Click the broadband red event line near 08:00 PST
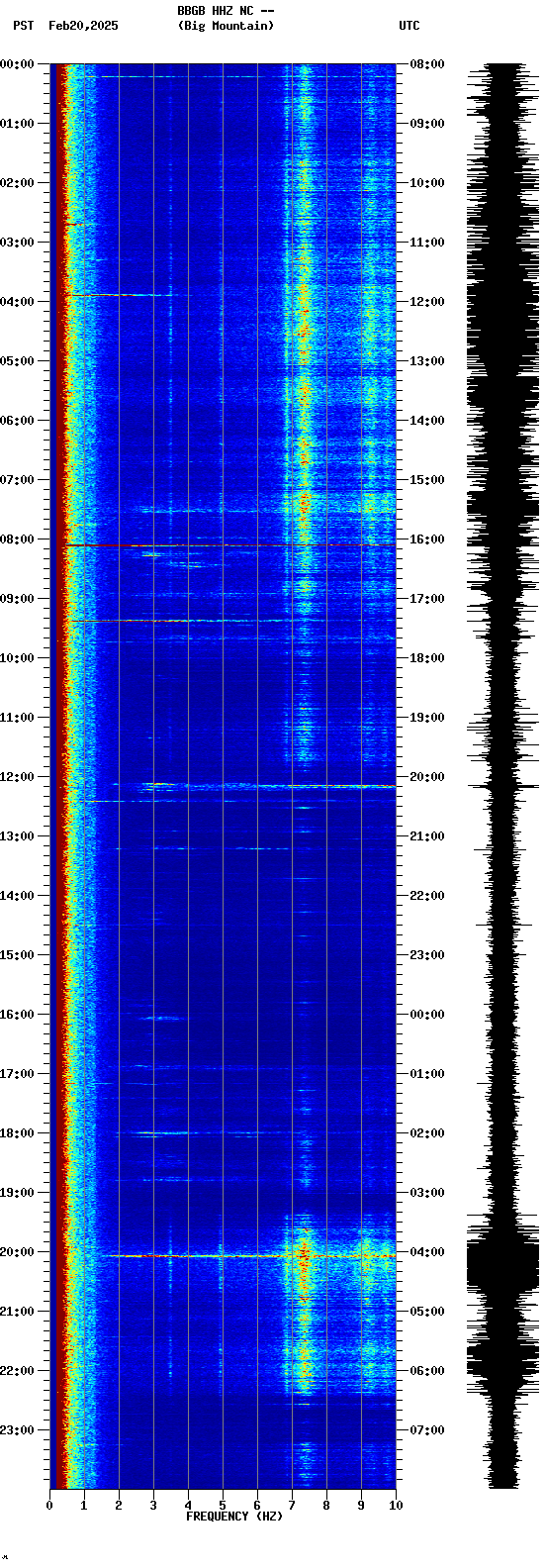The width and height of the screenshot is (546, 1568). click(x=227, y=545)
